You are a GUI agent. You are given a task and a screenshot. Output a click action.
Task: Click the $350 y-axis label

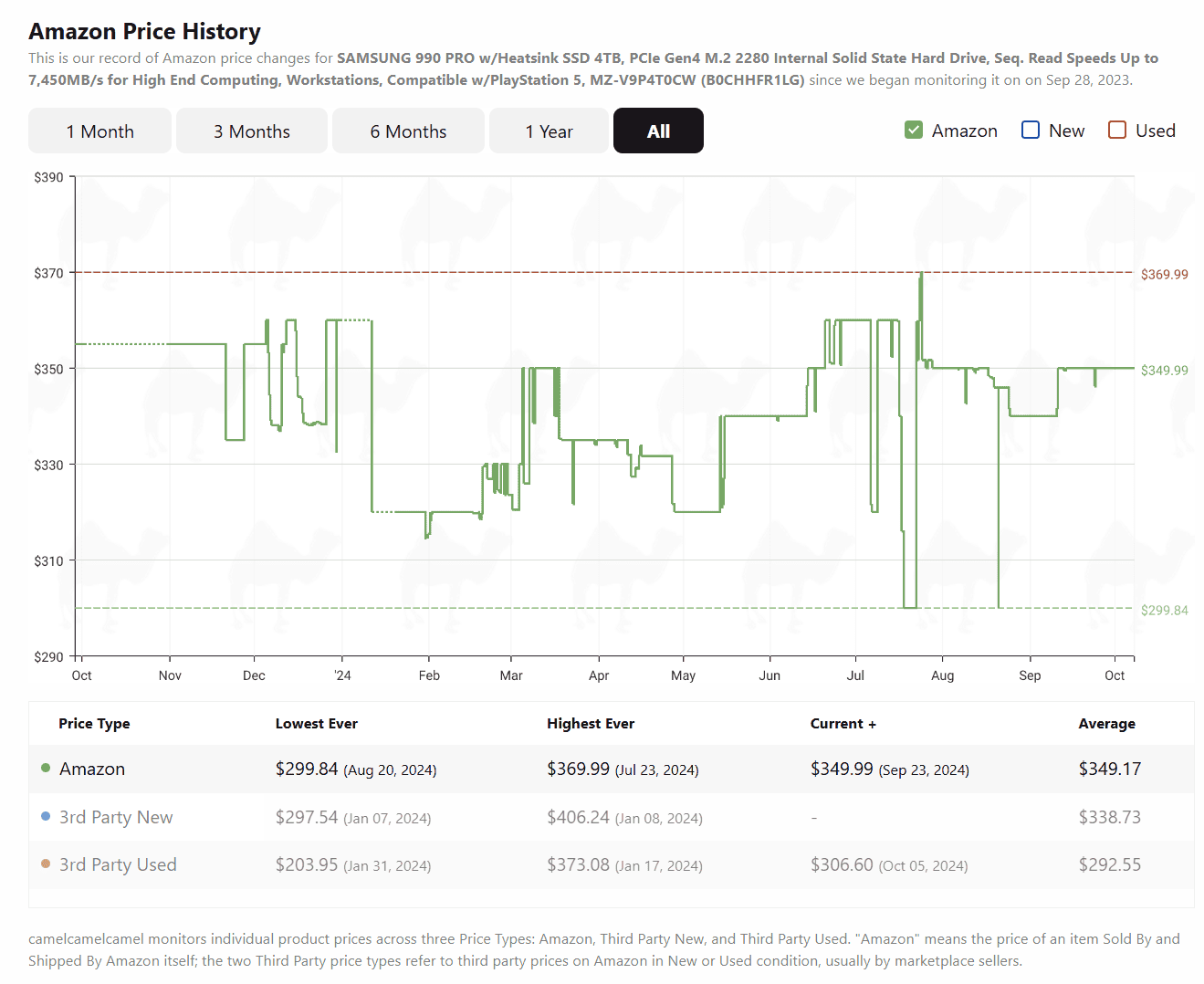pos(48,369)
